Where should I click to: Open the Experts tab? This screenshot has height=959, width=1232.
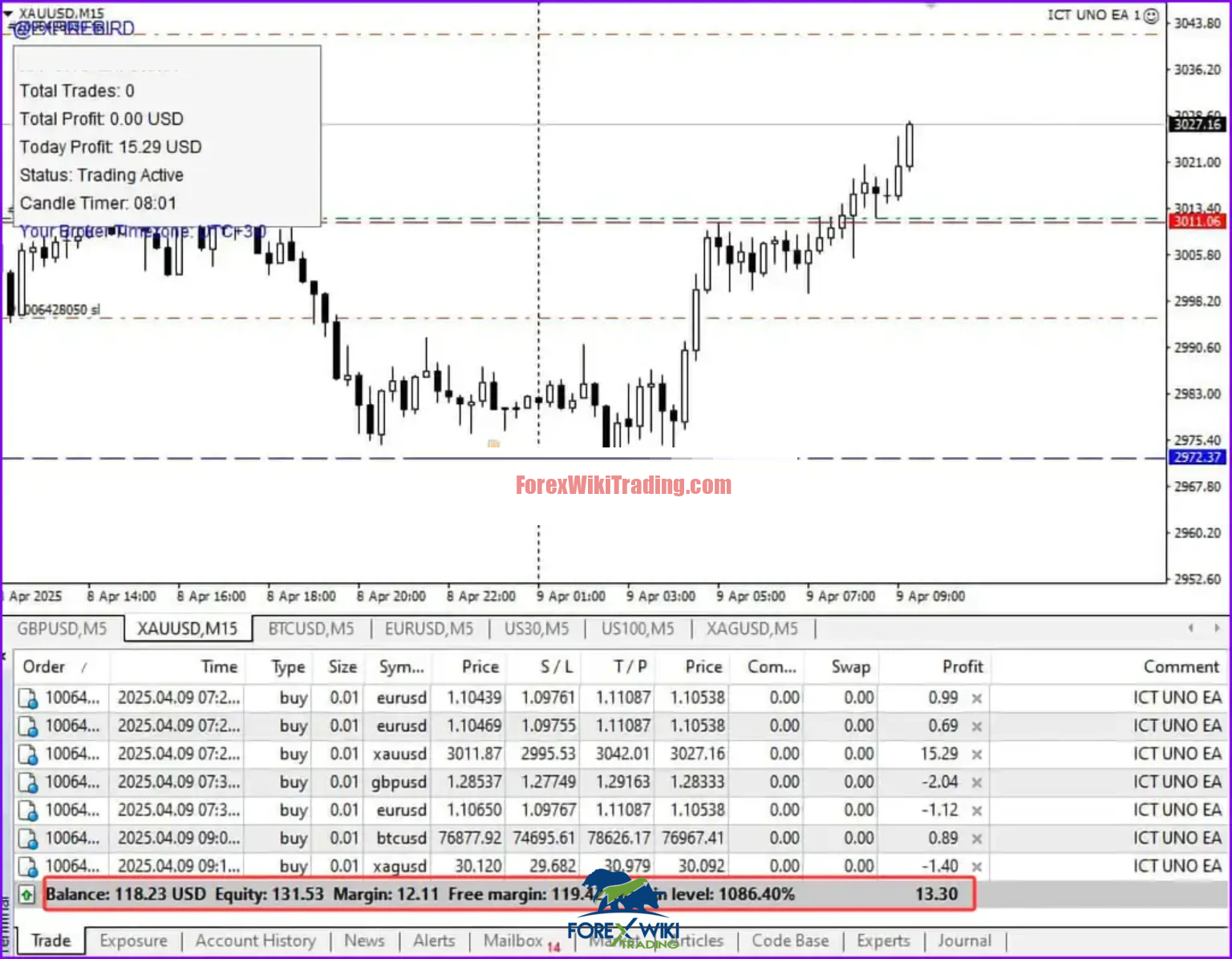coord(883,941)
